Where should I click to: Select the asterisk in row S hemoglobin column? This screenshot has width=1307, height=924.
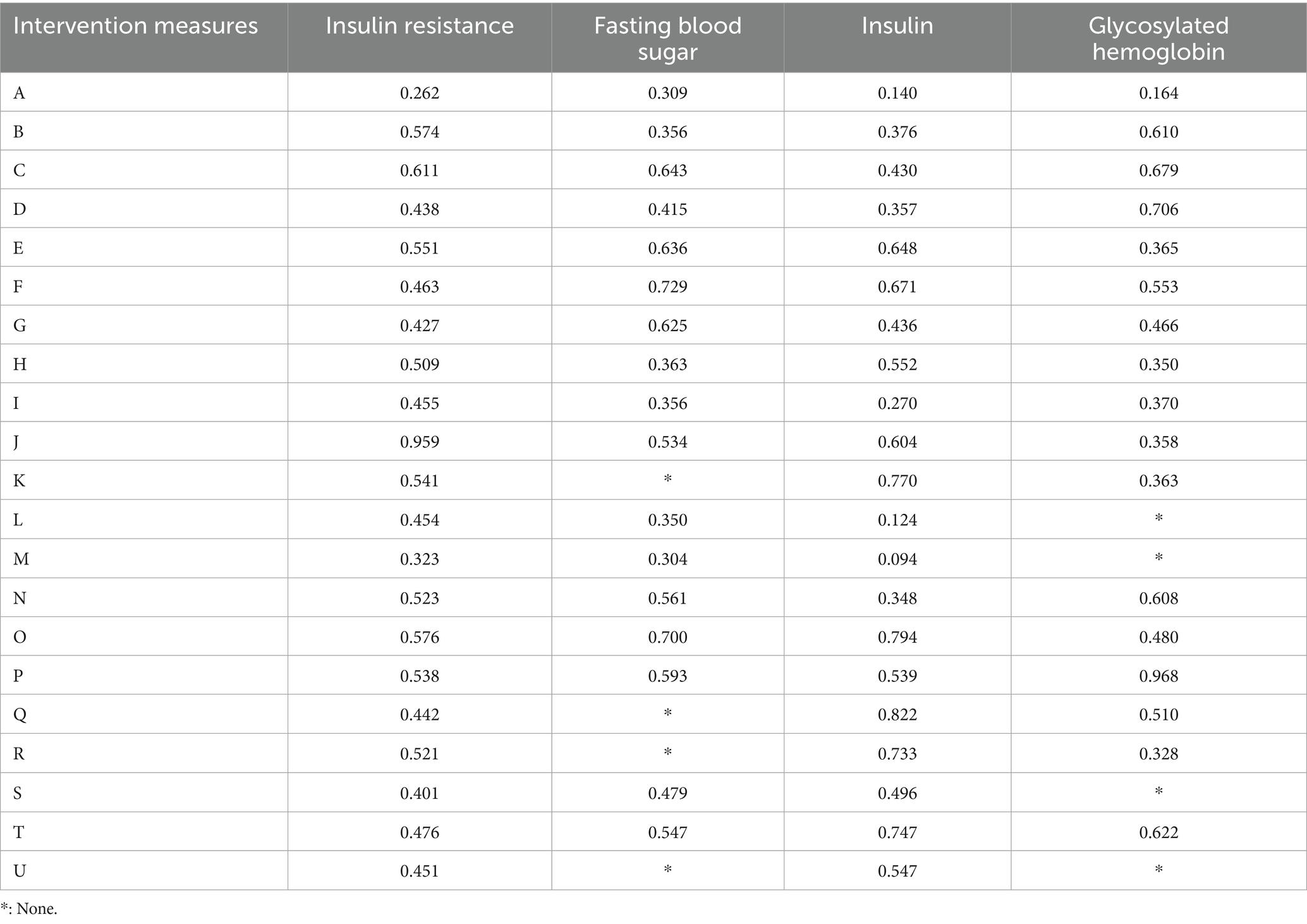(x=1158, y=792)
